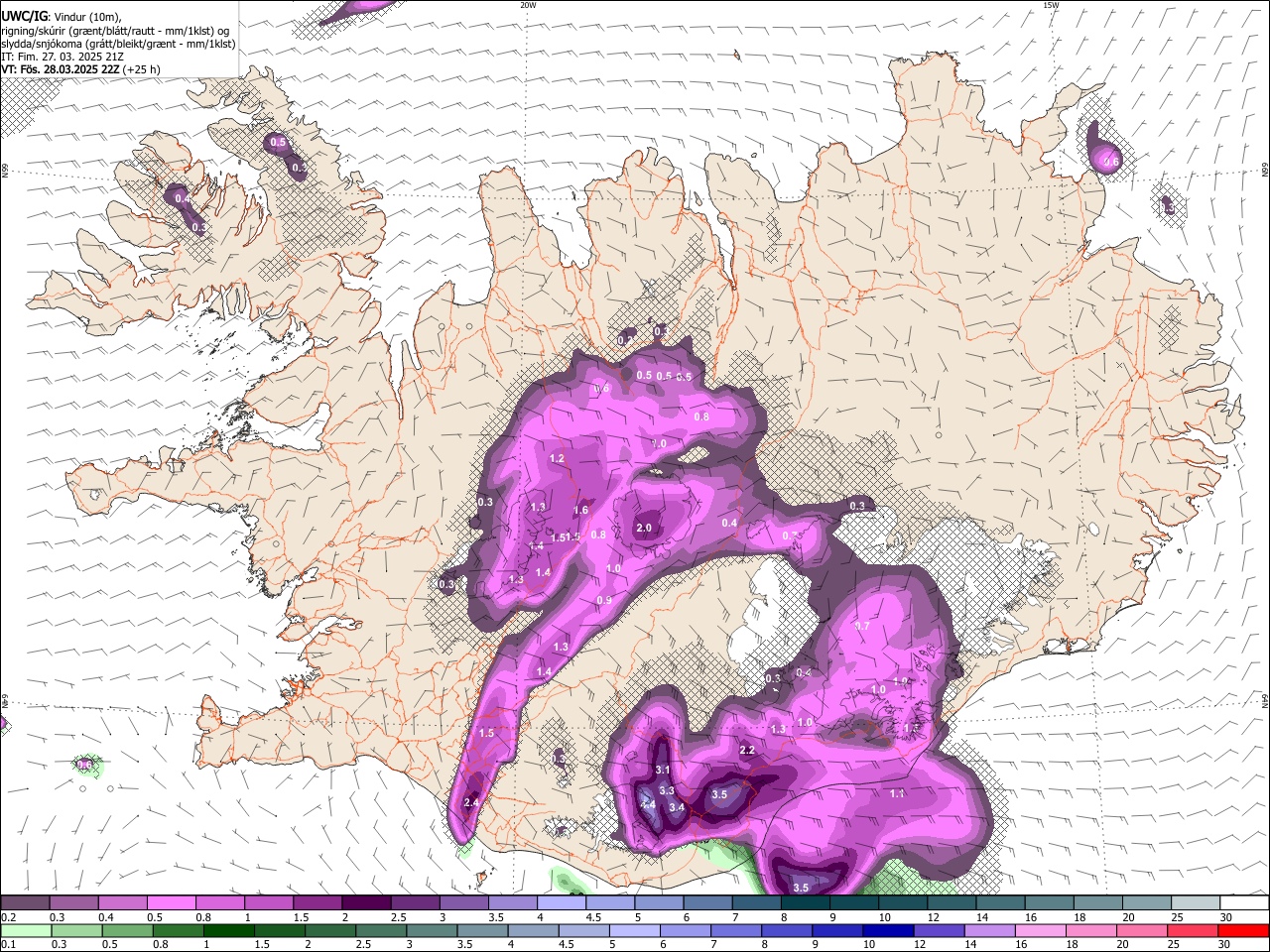Image resolution: width=1270 pixels, height=952 pixels.
Task: Click the "0.2" label in the purple legend
Action: coord(9,917)
